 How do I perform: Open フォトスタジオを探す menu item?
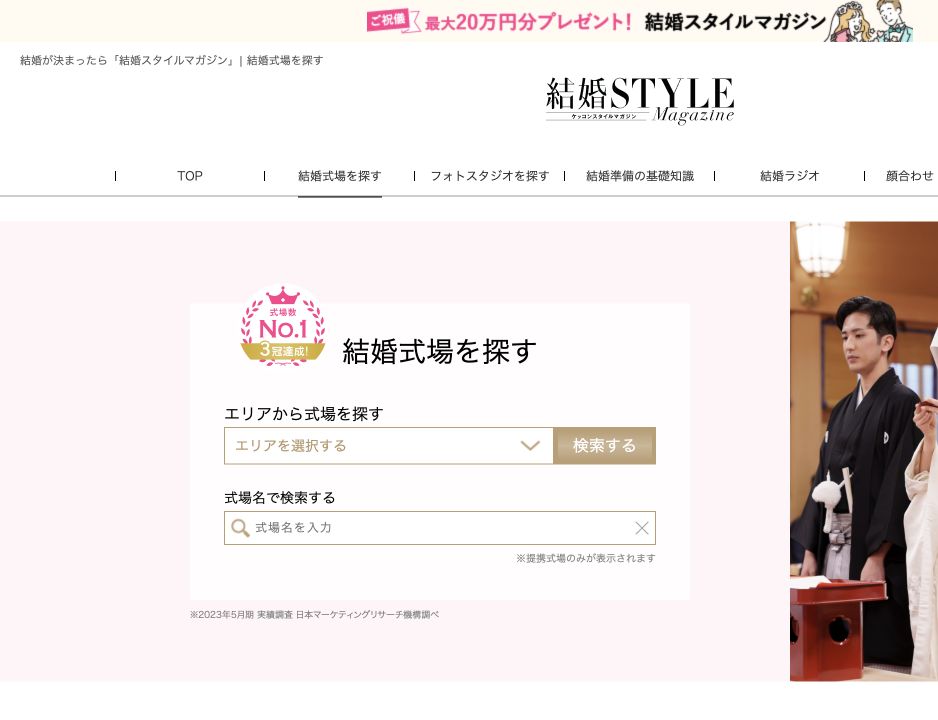[x=490, y=176]
